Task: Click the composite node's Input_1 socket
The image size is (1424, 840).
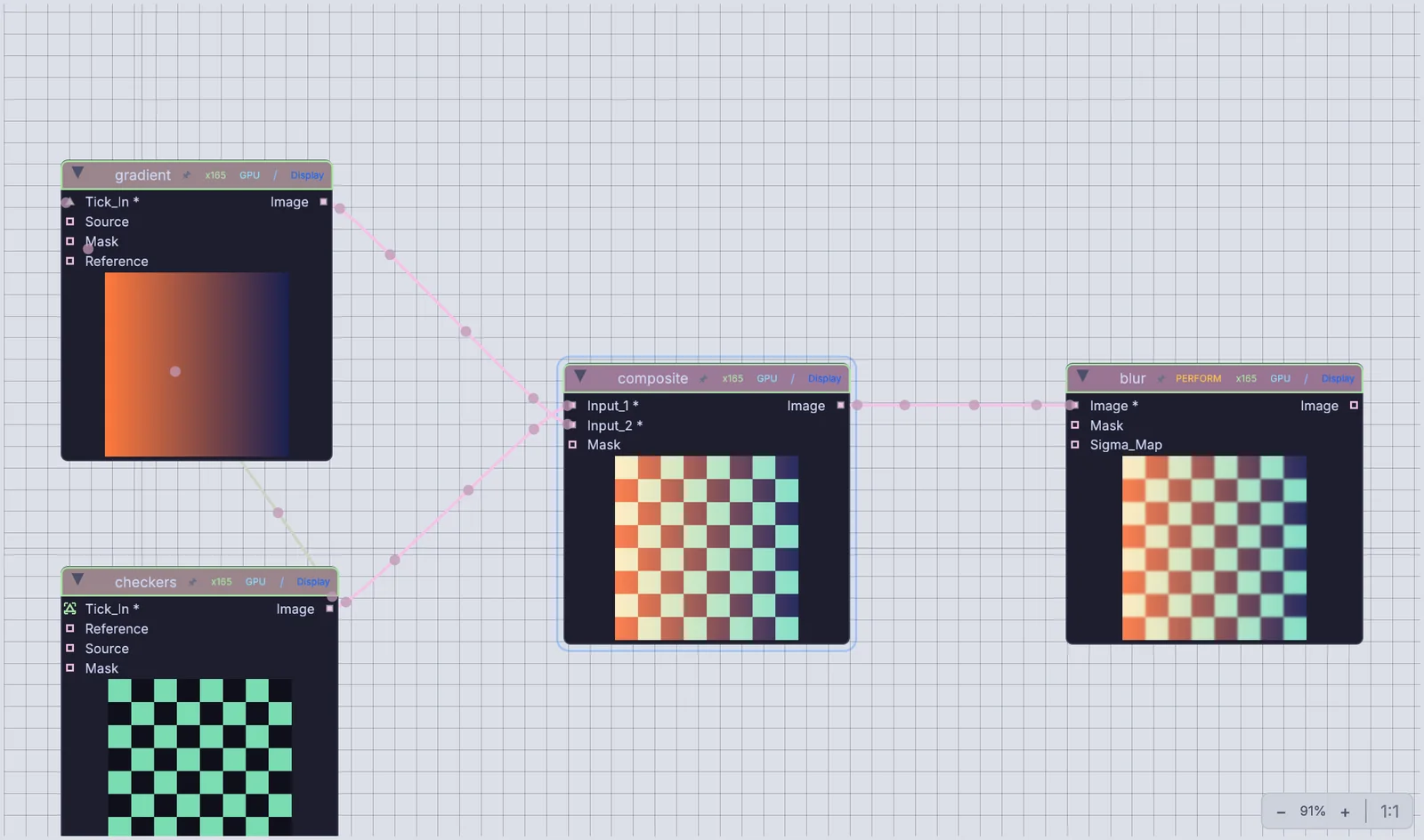Action: tap(572, 406)
